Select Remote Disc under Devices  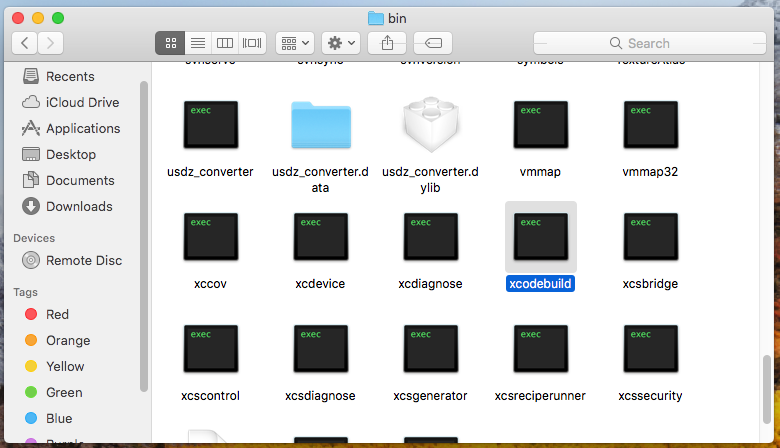(x=72, y=261)
